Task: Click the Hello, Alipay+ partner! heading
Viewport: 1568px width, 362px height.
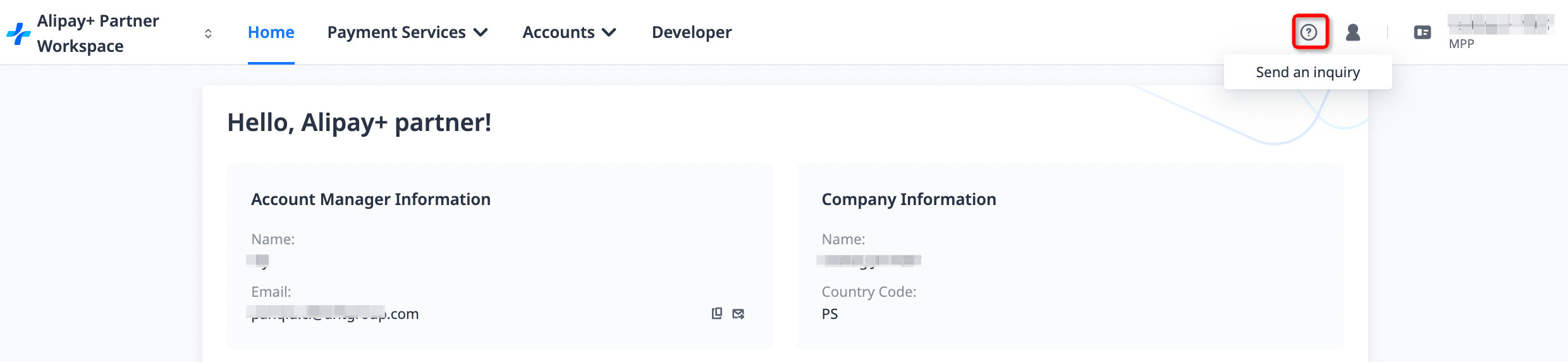Action: pos(359,122)
